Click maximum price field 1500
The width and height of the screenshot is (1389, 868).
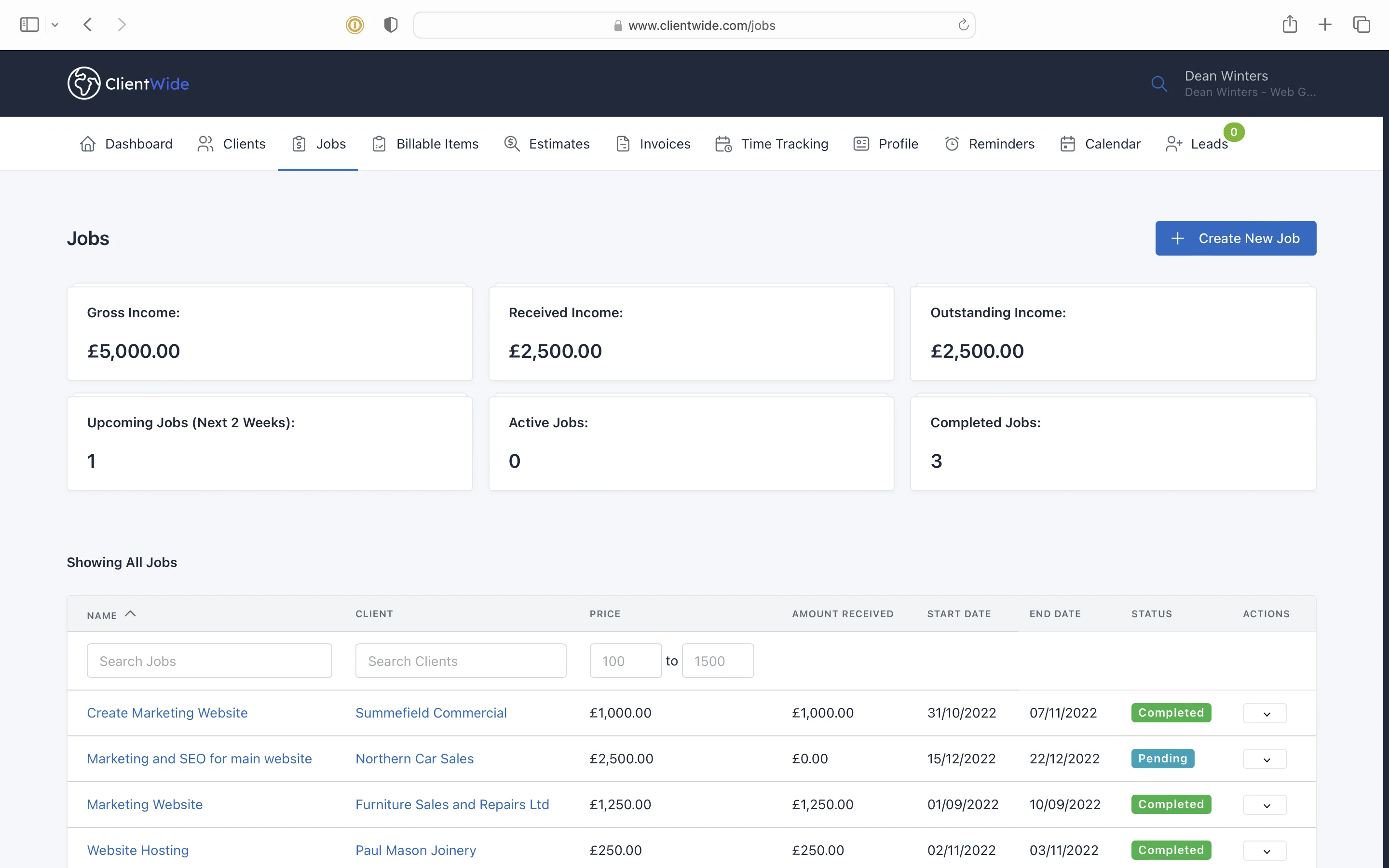click(718, 661)
